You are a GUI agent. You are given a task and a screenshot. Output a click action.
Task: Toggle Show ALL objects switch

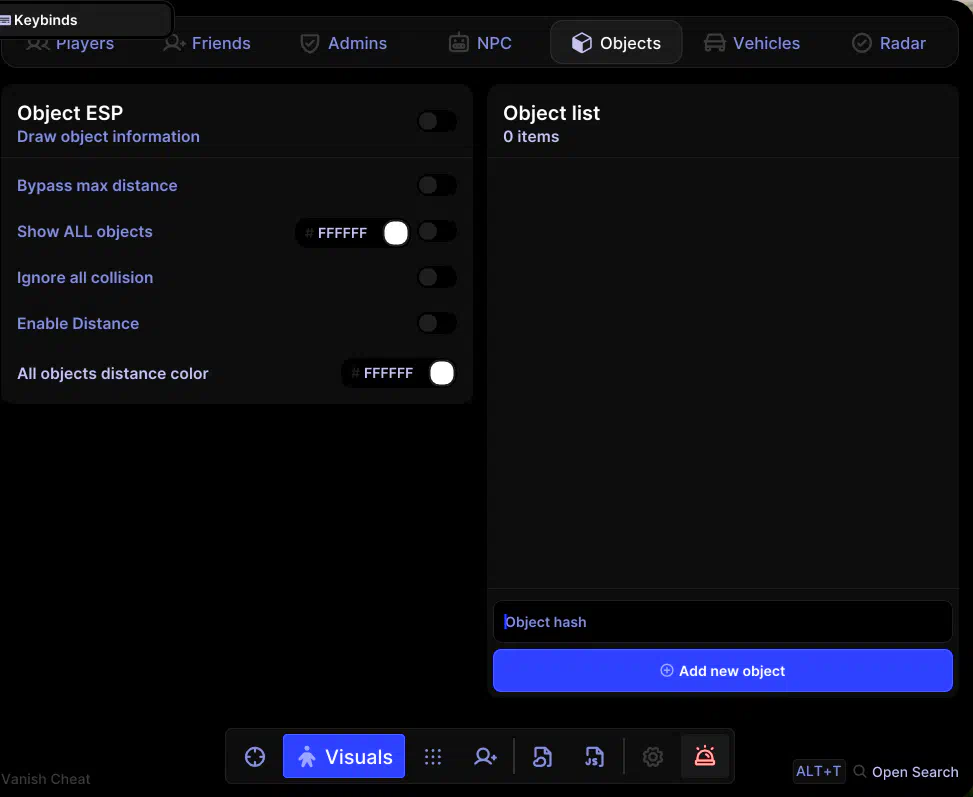pos(436,232)
